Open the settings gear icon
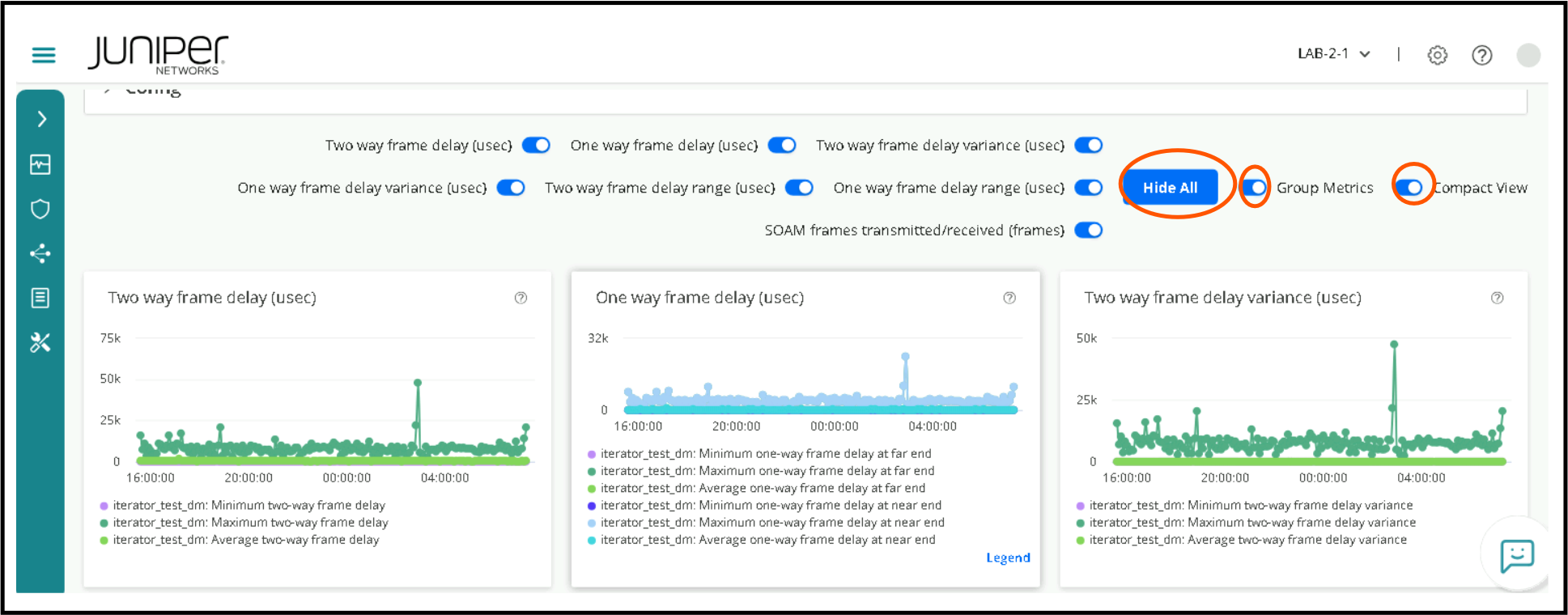Screen dimensions: 1568x615 coord(1437,55)
